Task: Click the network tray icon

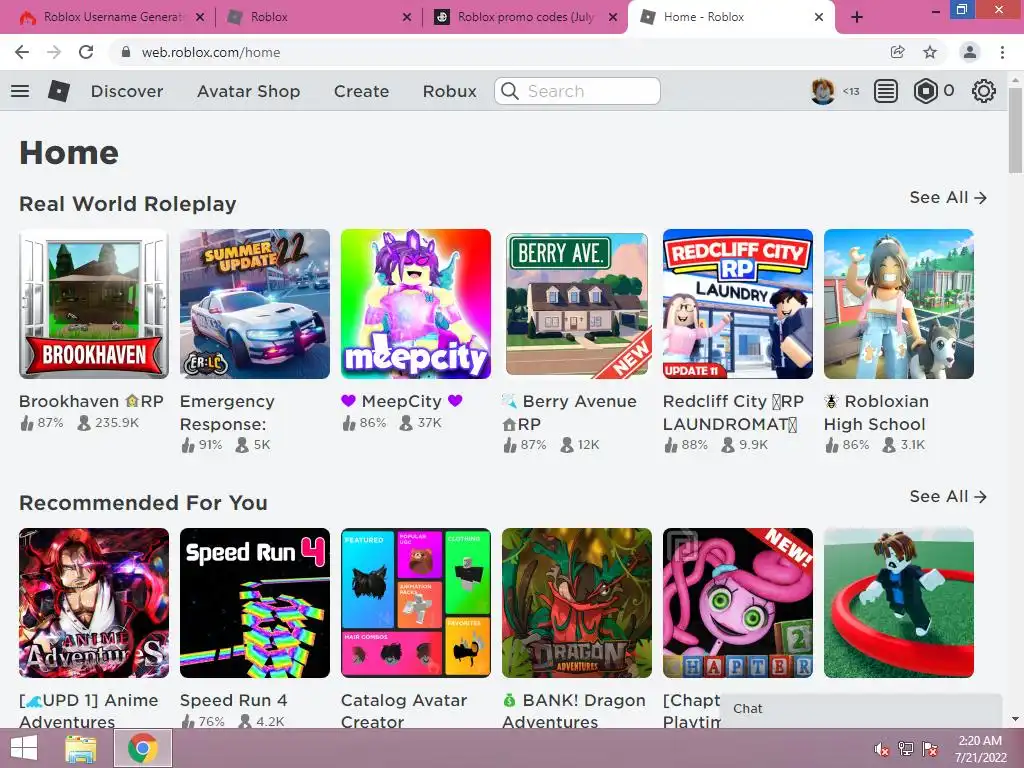Action: click(x=906, y=749)
